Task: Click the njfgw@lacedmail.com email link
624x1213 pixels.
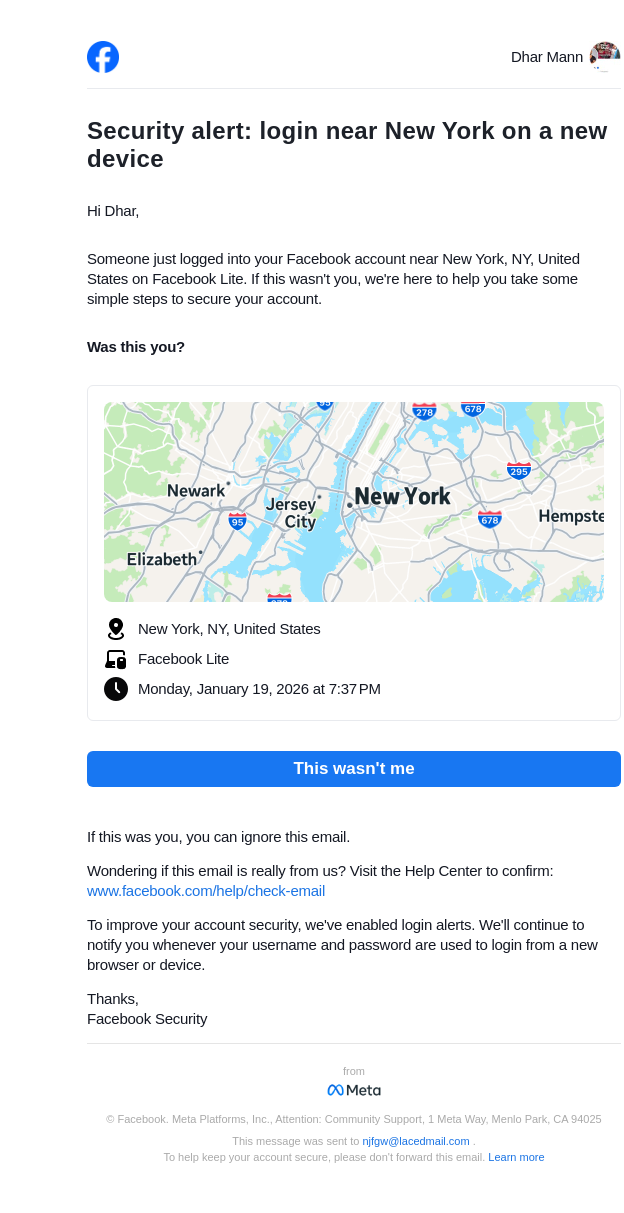Action: (x=416, y=1141)
